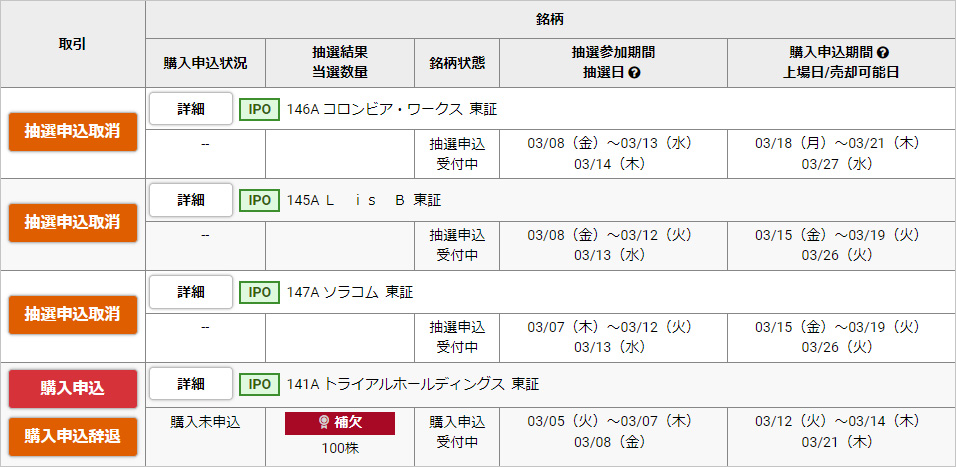Open 詳細 for 145A LisB
The width and height of the screenshot is (956, 467).
point(191,201)
